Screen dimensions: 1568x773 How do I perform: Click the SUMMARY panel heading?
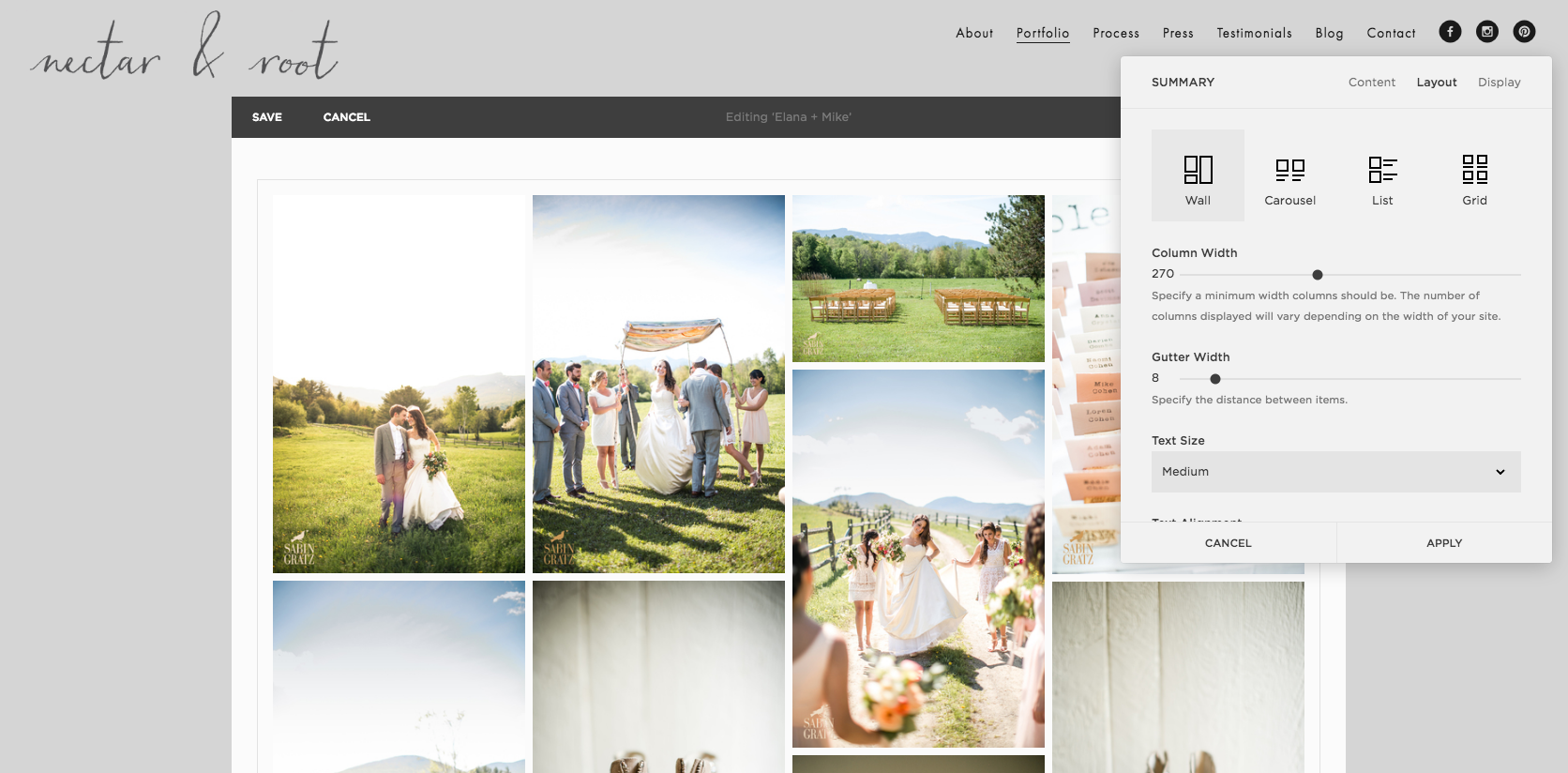(x=1183, y=83)
